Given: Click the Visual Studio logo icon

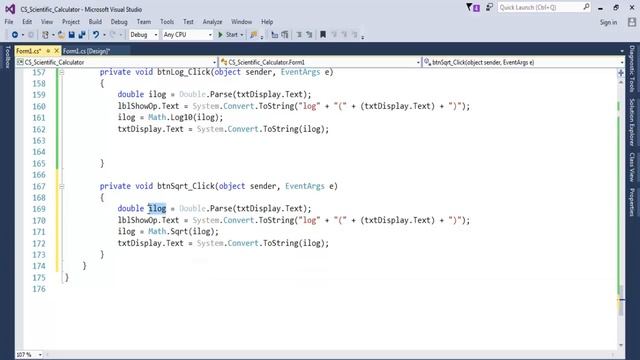Looking at the screenshot, I should 10,9.
